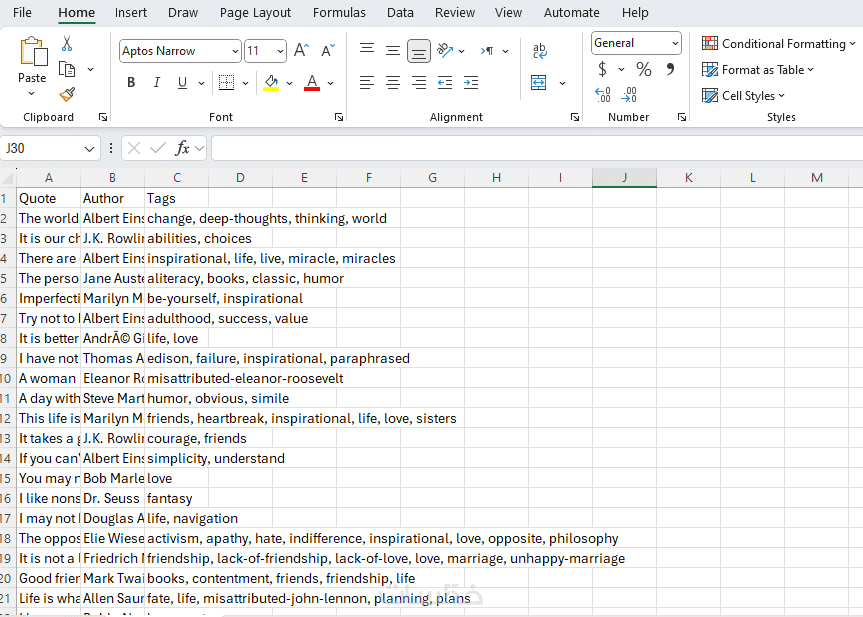Apply Middle Align icon
This screenshot has height=617, width=863.
tap(392, 51)
